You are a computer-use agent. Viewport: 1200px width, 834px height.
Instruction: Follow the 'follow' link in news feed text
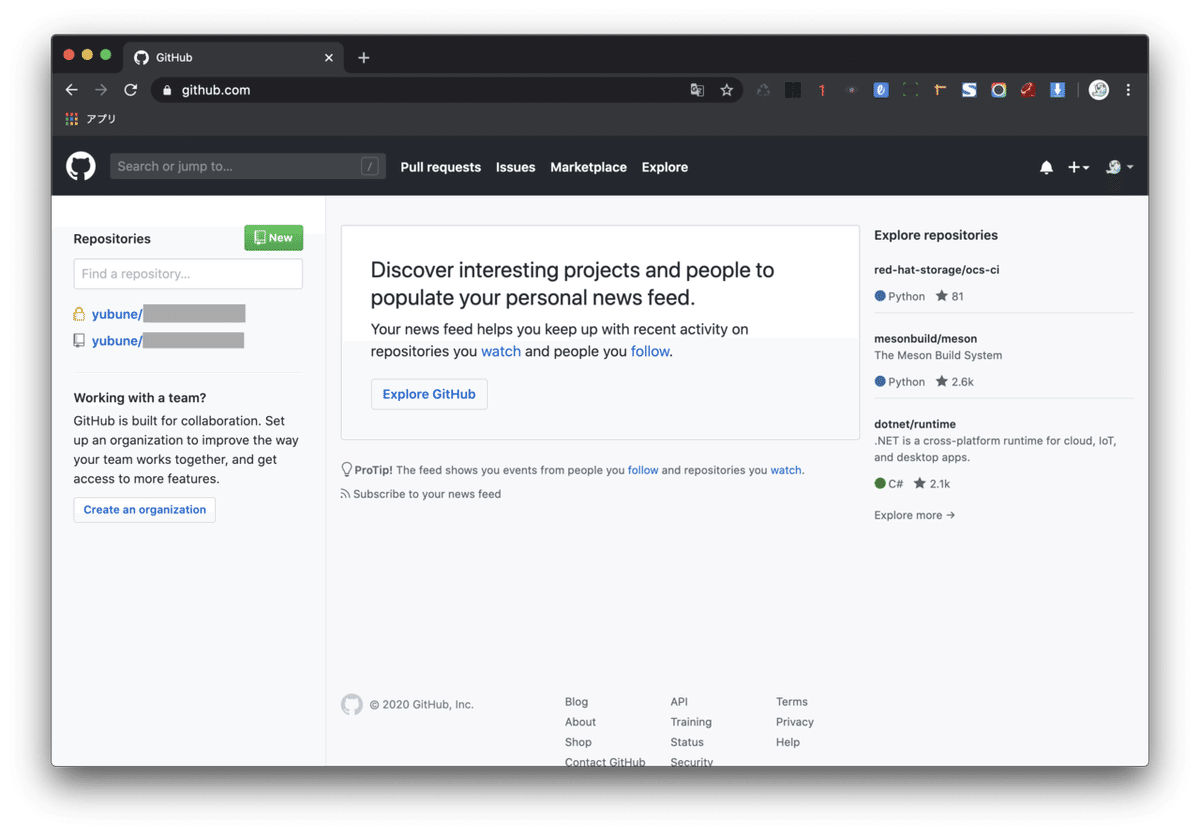click(650, 351)
